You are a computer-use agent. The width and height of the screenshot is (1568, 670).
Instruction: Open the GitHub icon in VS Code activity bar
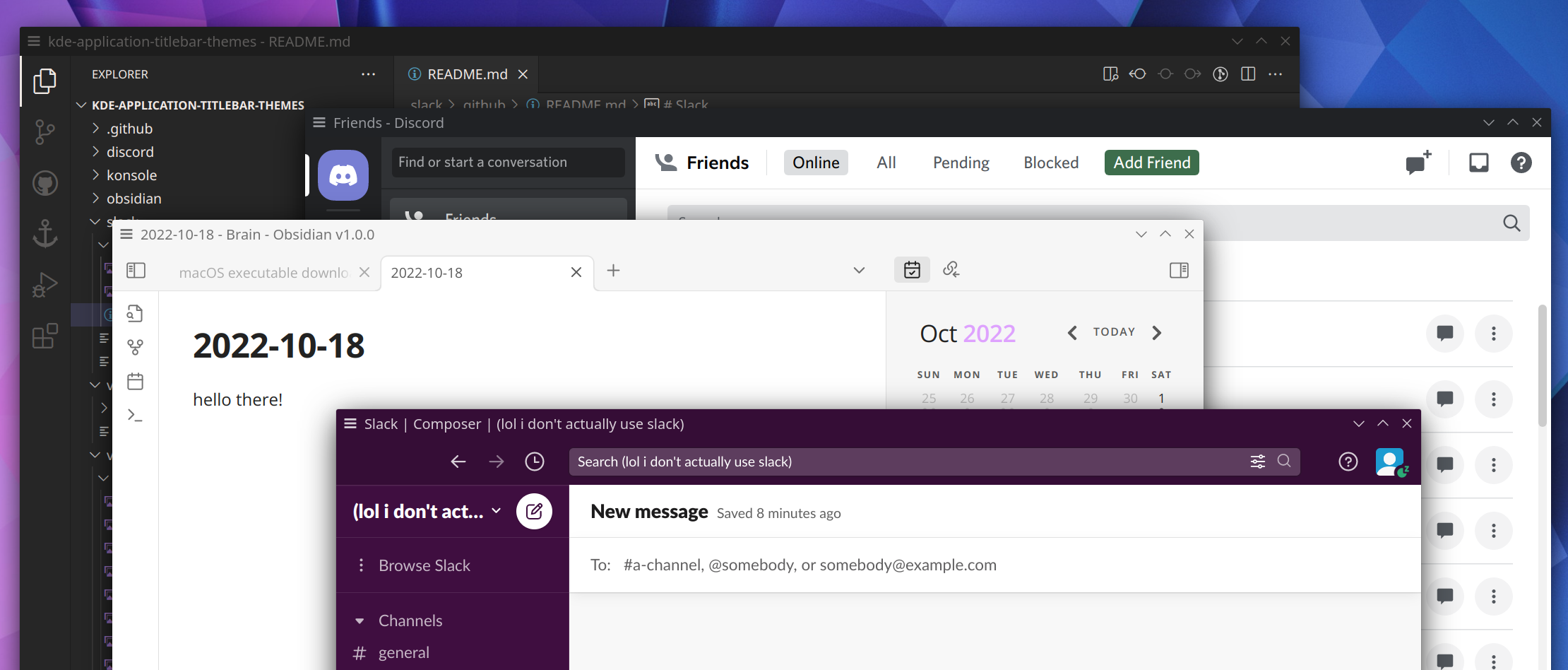pos(45,183)
